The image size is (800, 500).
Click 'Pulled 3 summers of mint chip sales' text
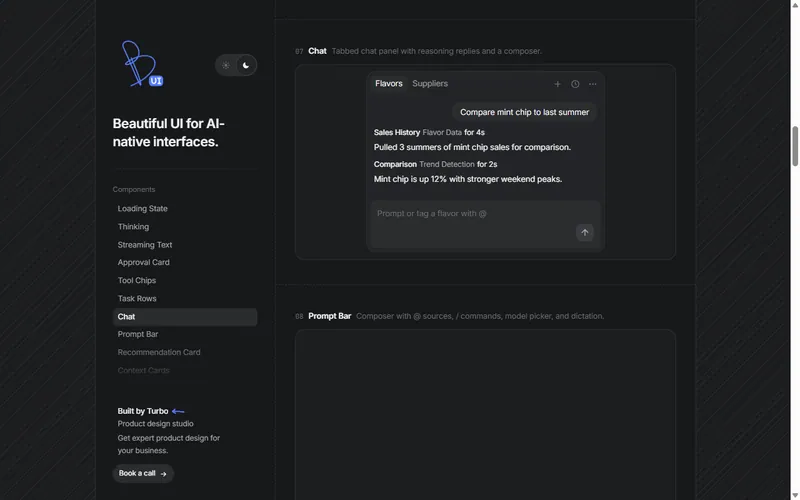(x=472, y=147)
